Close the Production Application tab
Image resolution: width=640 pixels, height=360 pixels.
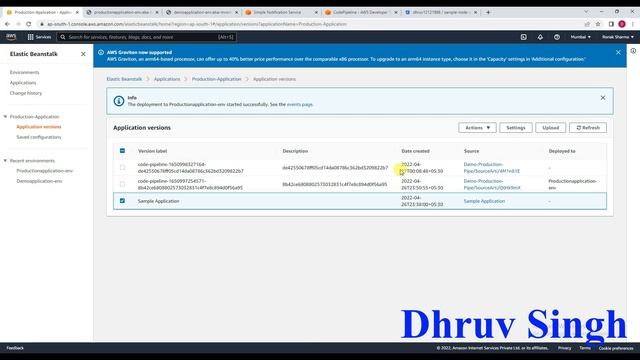(77, 12)
